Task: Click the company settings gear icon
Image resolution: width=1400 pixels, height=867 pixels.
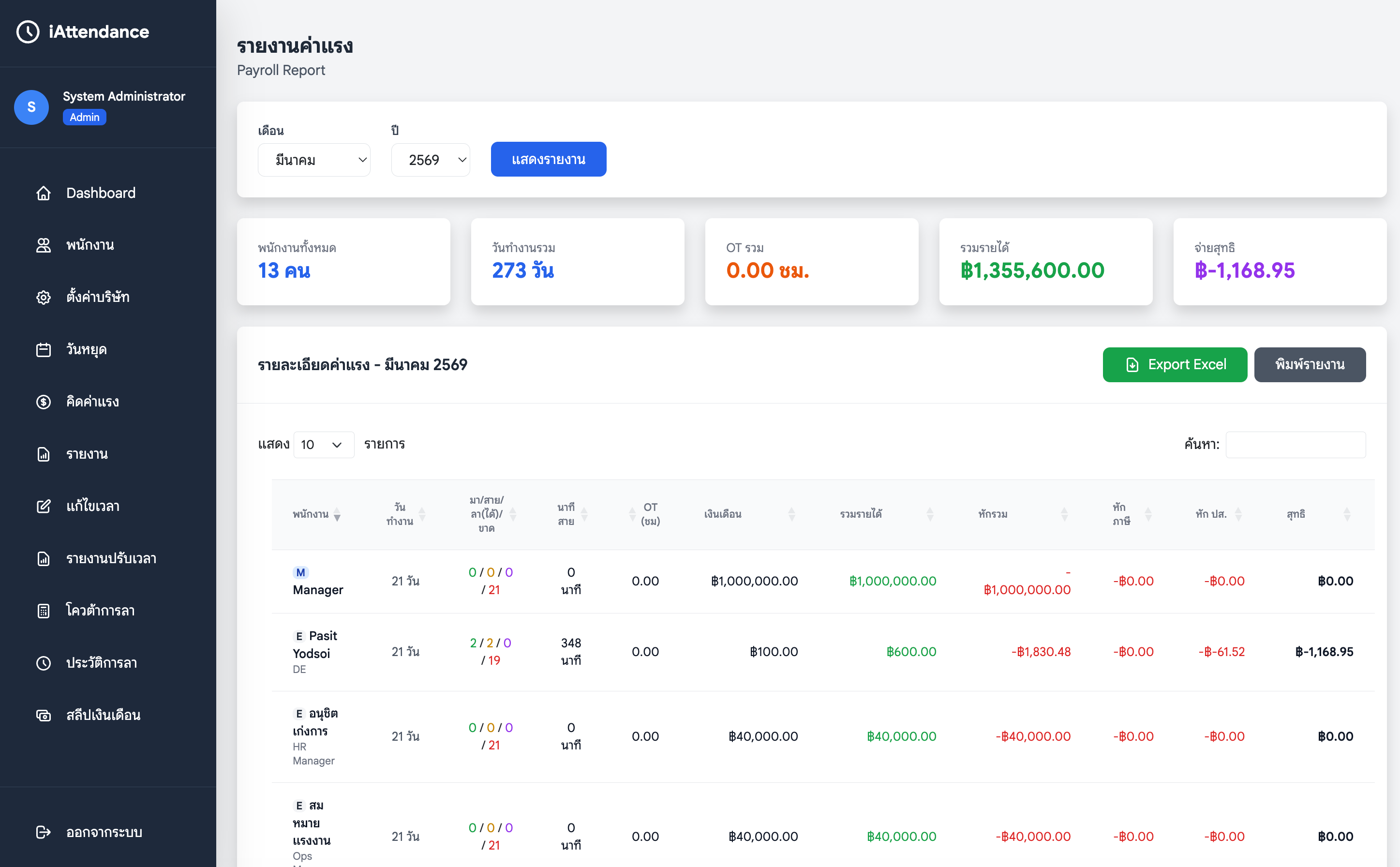Action: (x=44, y=298)
